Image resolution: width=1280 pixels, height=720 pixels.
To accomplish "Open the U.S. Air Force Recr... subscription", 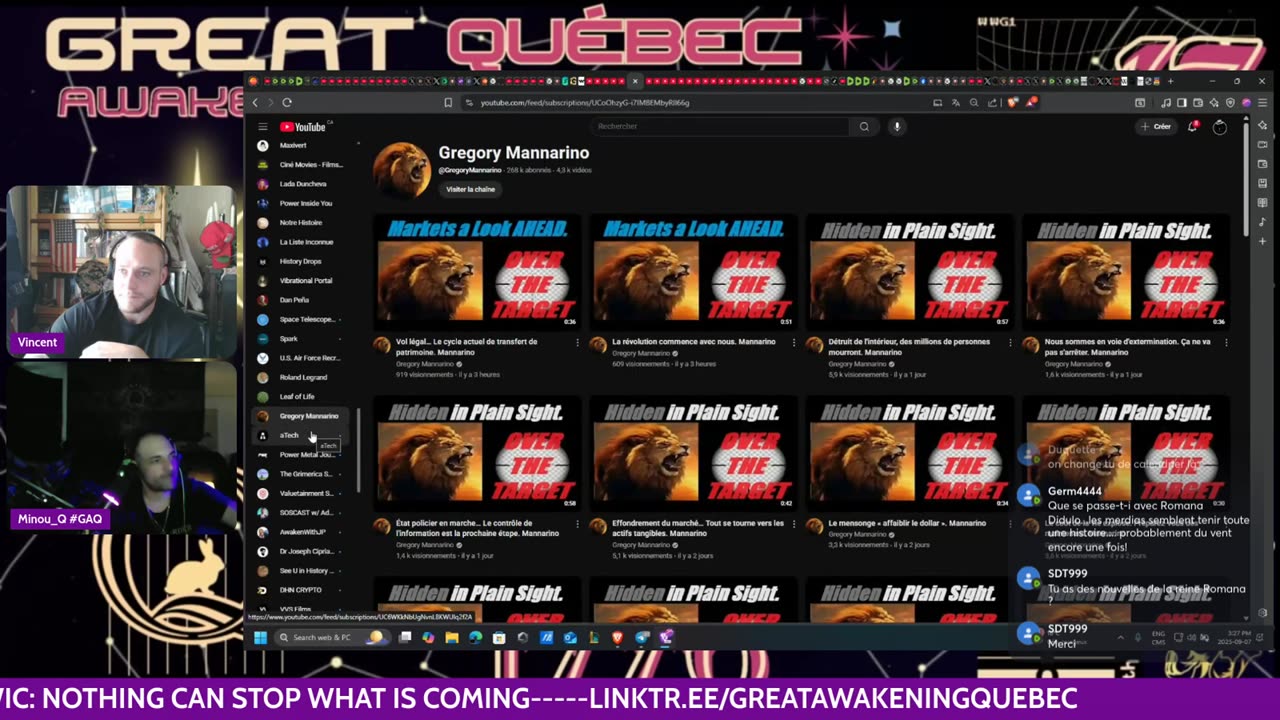I will coord(300,358).
